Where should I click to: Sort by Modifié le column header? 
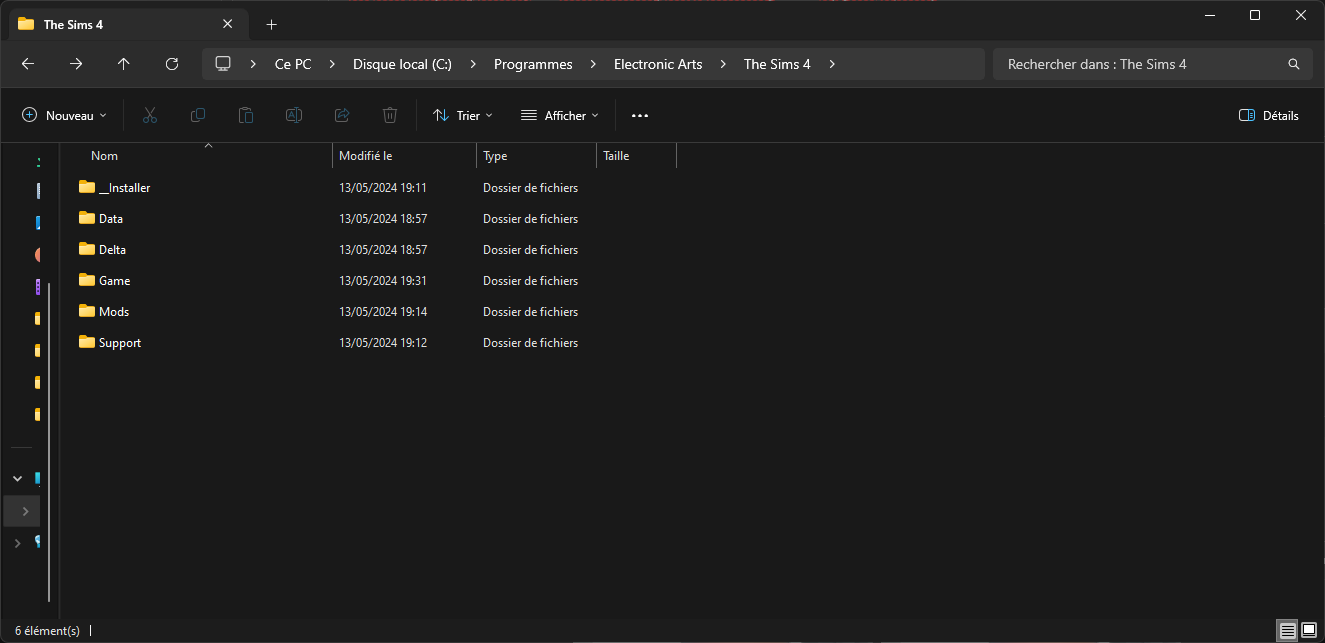(x=404, y=156)
